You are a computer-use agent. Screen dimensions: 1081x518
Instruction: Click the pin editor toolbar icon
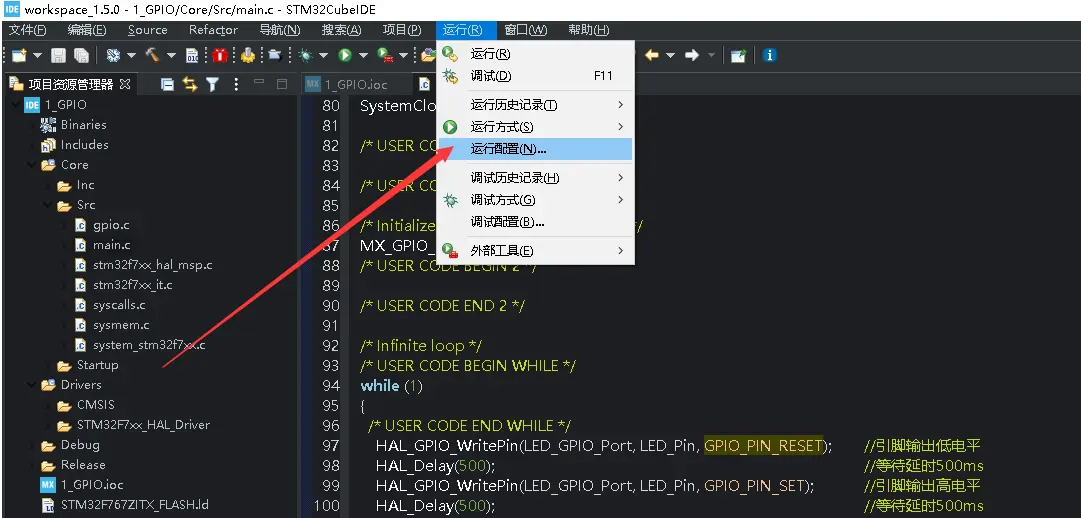[x=738, y=55]
